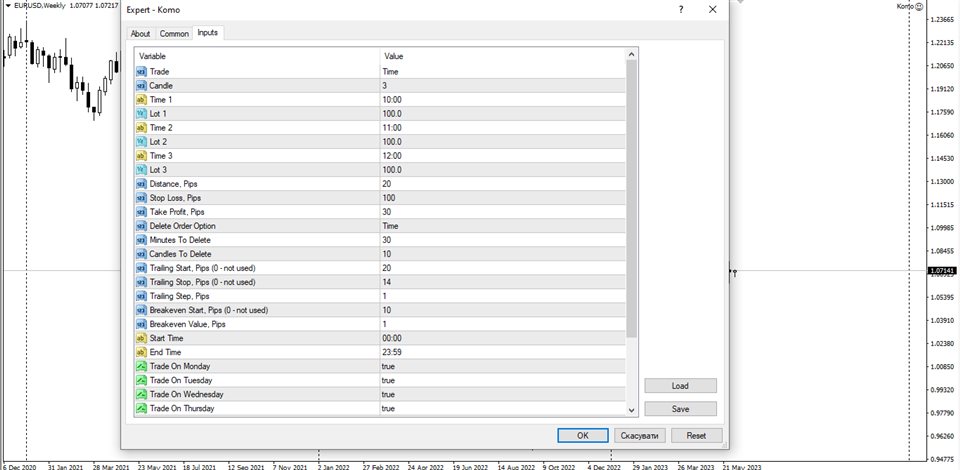960x470 pixels.
Task: Edit the Take Profit, Pips value field
Action: 500,212
